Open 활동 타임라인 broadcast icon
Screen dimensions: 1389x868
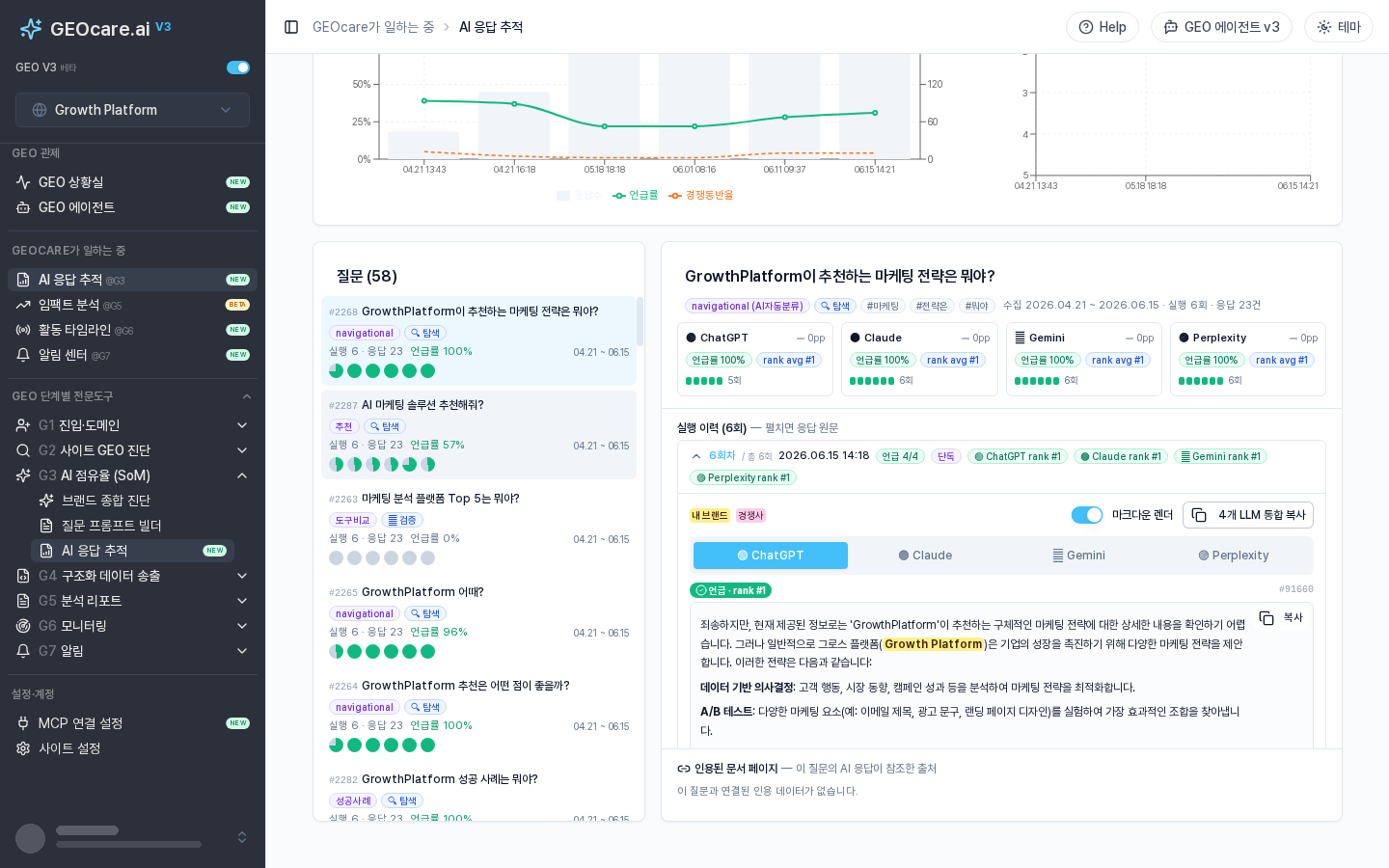pyautogui.click(x=23, y=330)
